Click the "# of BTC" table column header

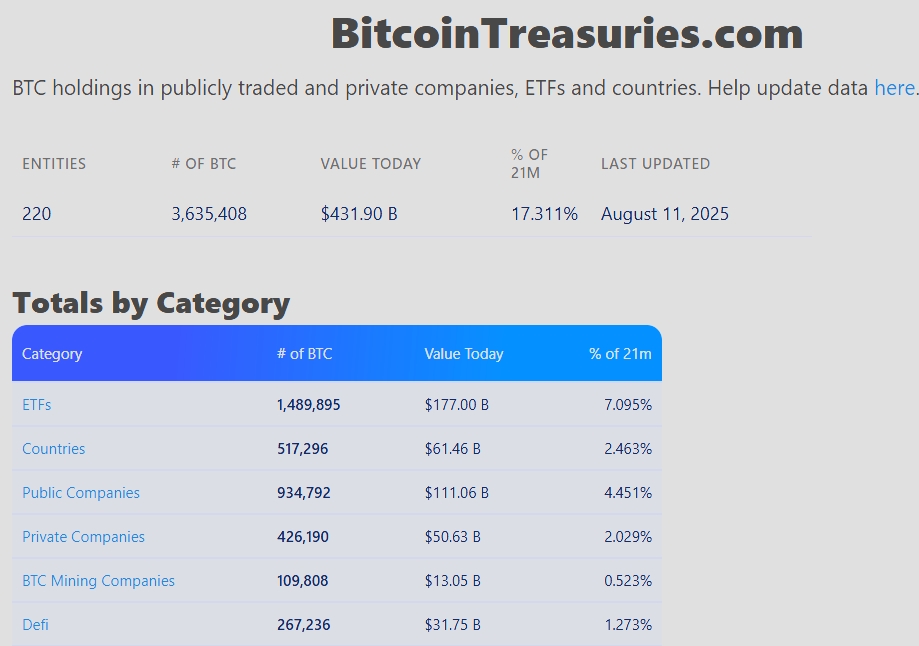305,354
